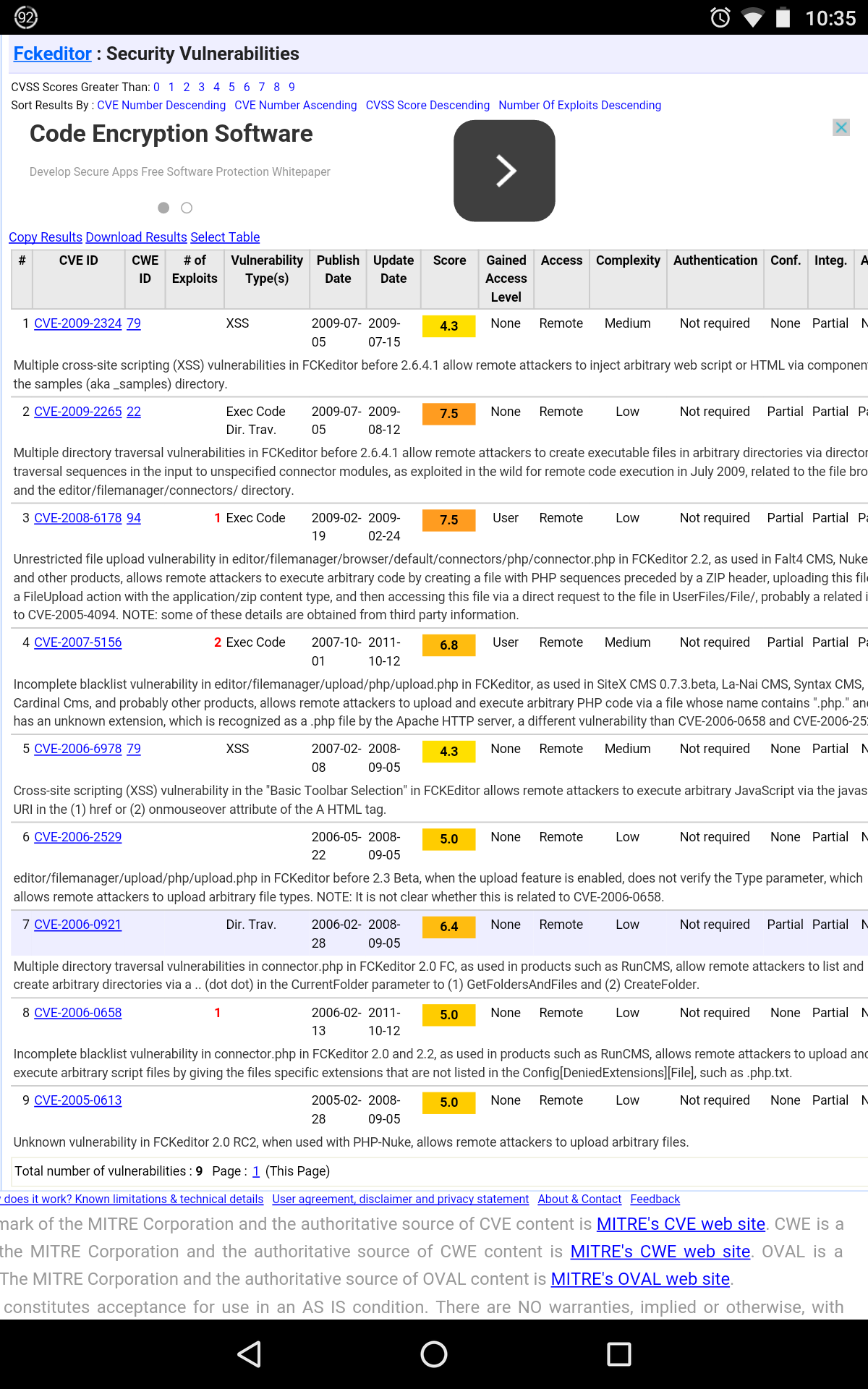Sort by CVE Number Descending
The width and height of the screenshot is (868, 1389).
[x=161, y=105]
